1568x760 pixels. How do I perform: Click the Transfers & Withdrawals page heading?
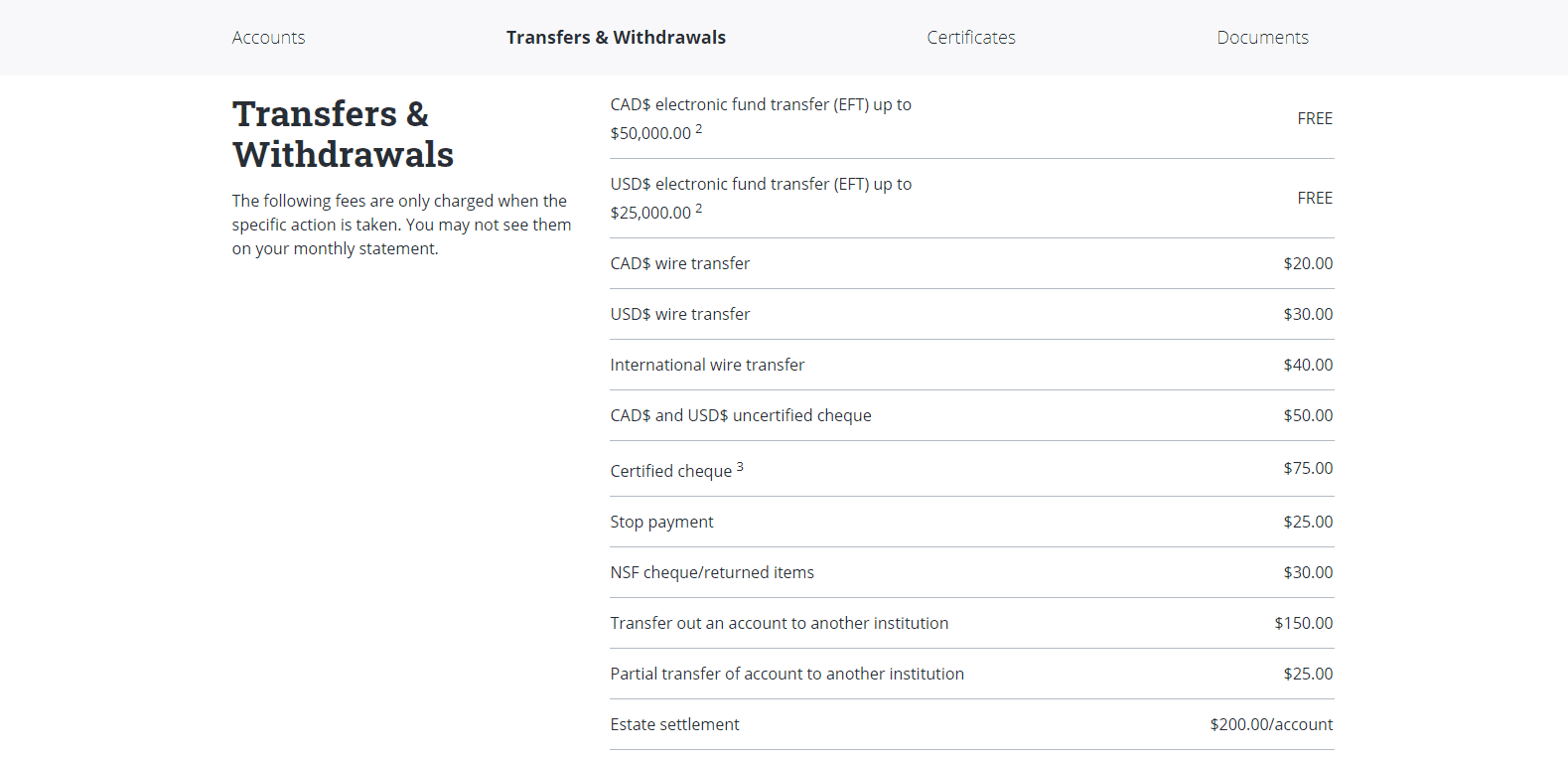click(343, 134)
